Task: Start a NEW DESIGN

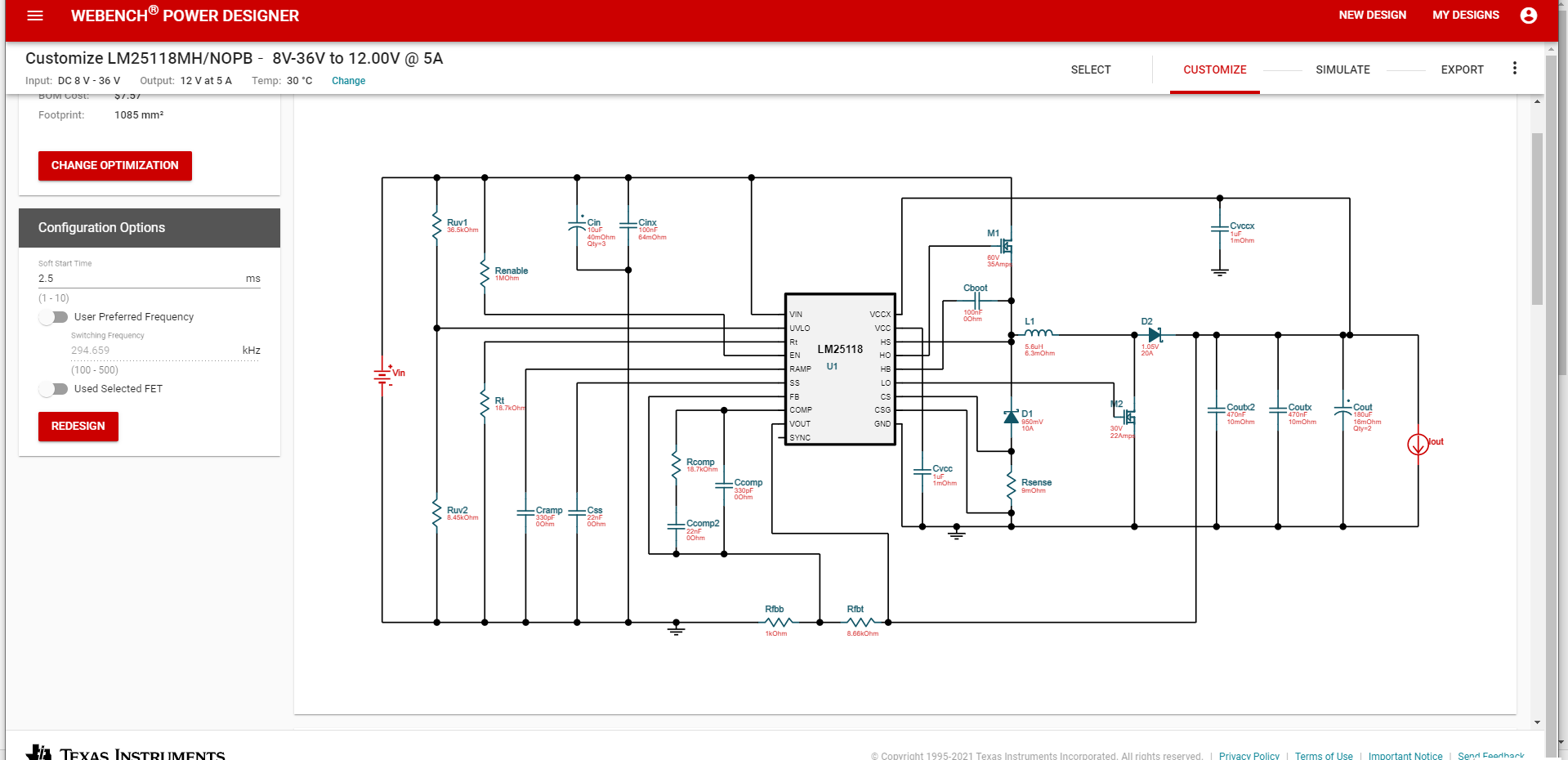Action: 1373,15
